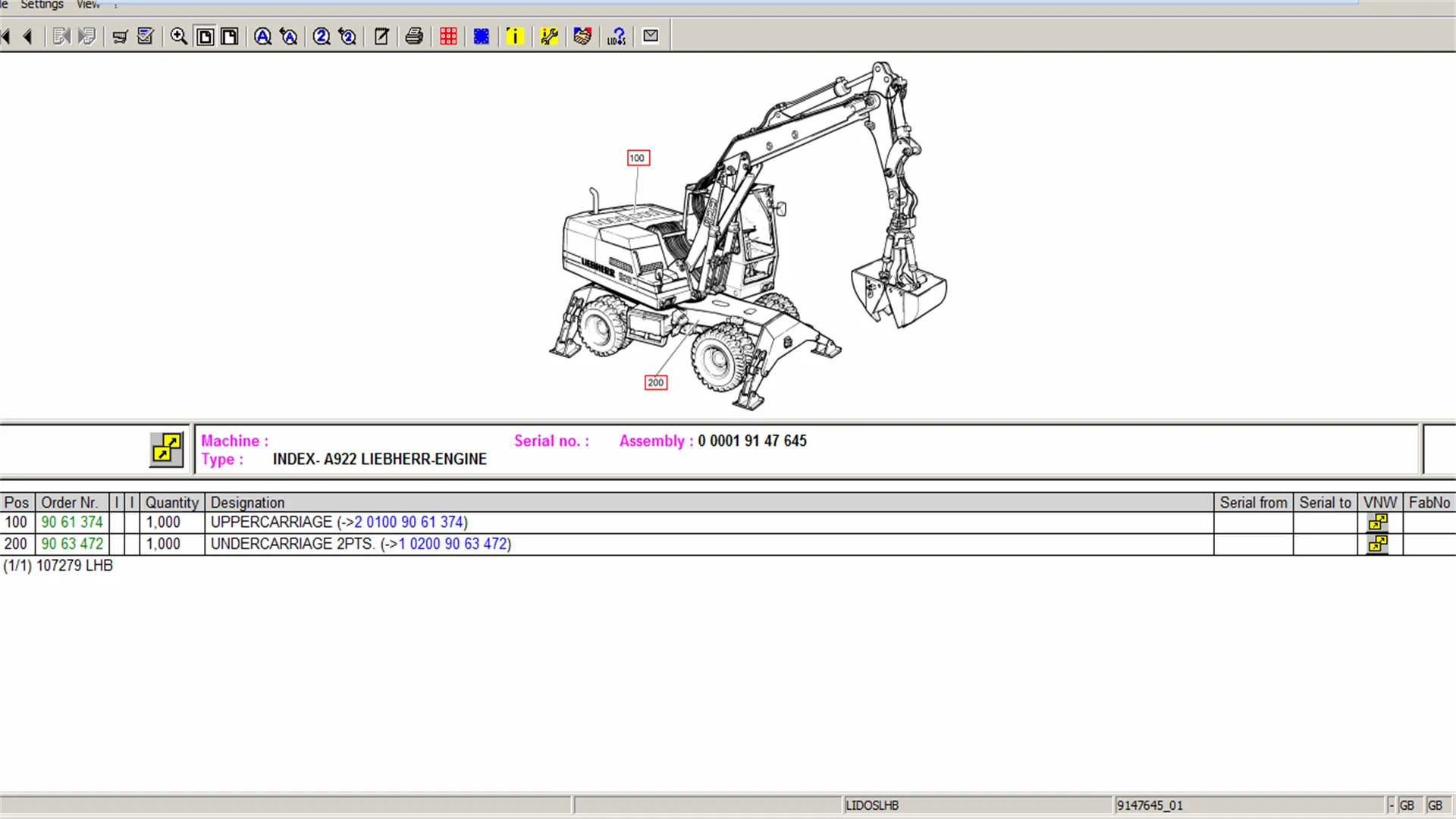Open the Settings menu

point(42,5)
